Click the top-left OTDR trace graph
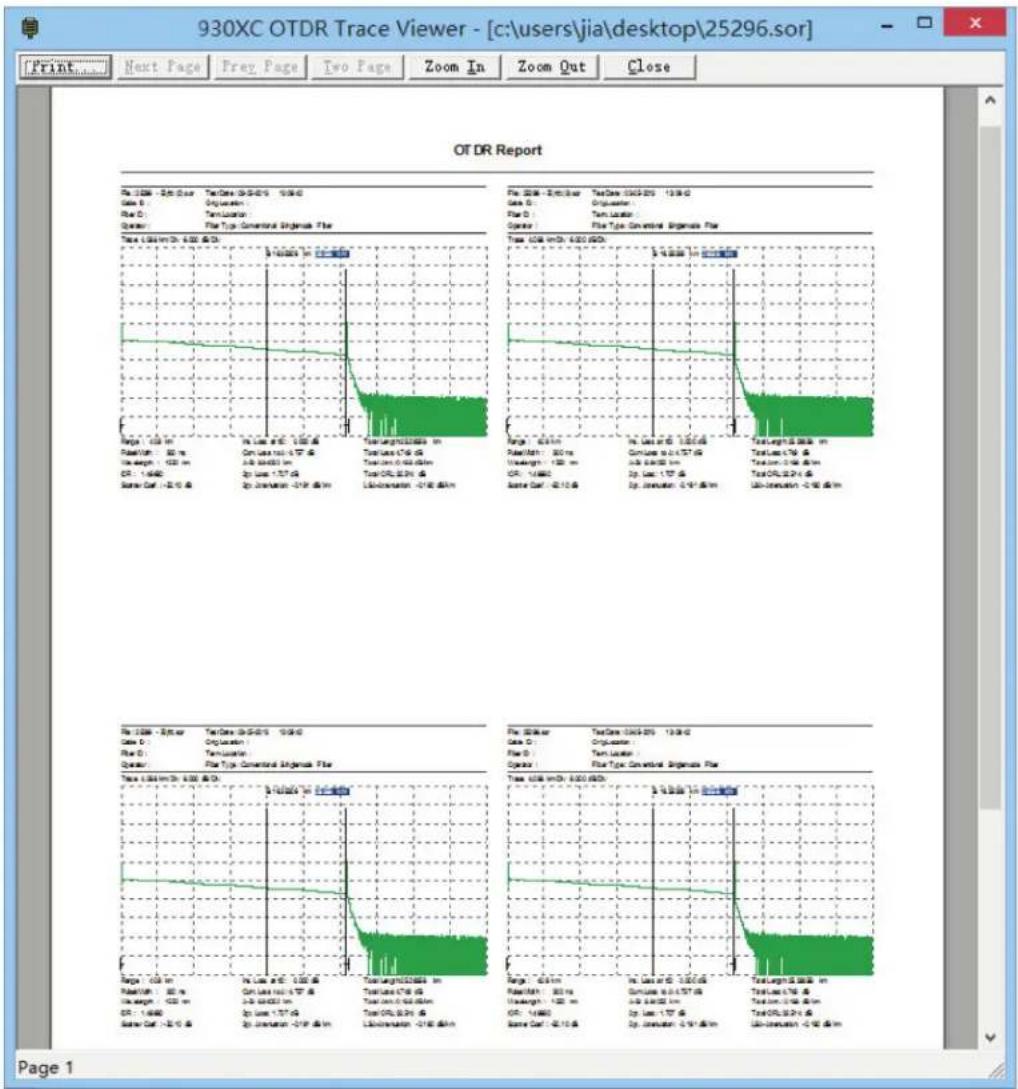The height and width of the screenshot is (1089, 1018). (304, 342)
